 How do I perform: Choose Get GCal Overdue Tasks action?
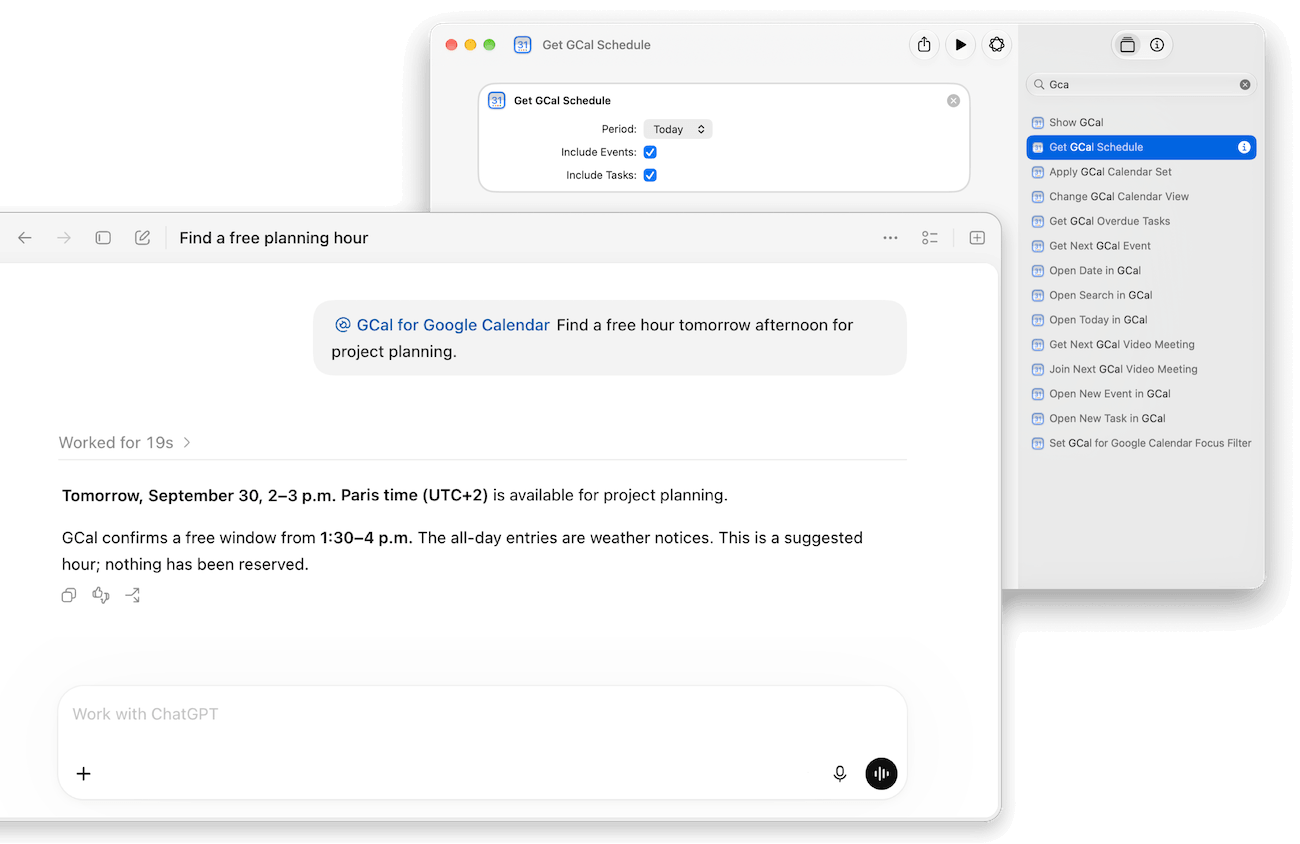(1141, 221)
